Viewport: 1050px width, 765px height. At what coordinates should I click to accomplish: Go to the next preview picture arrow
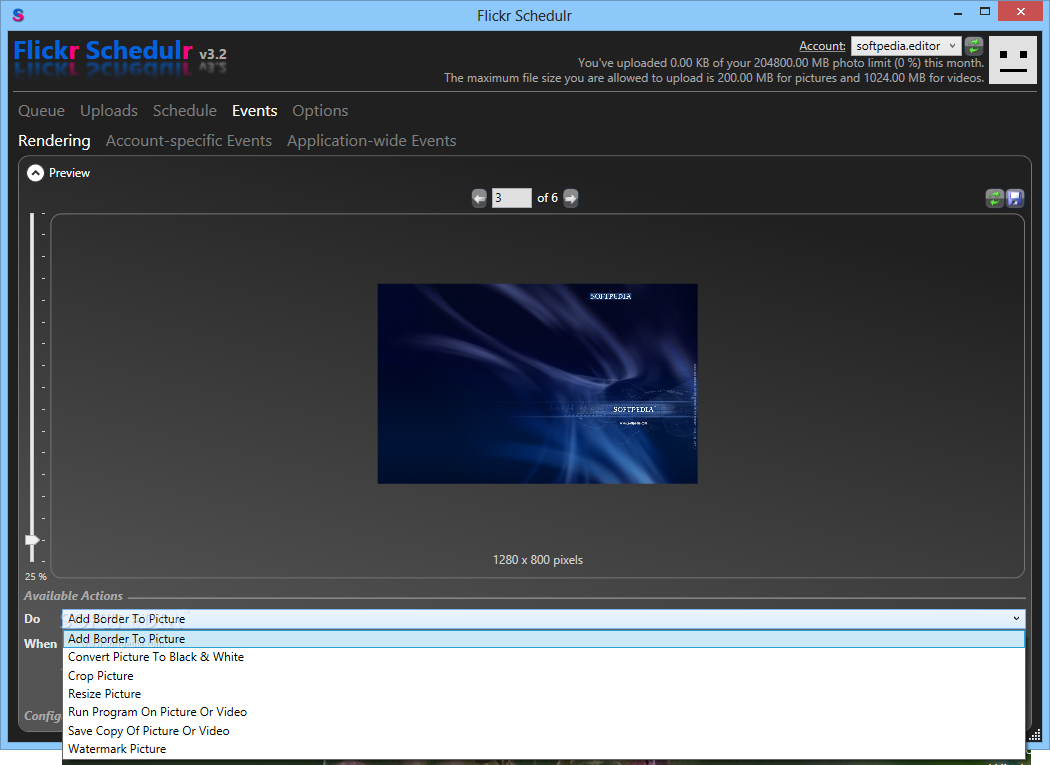click(x=571, y=198)
